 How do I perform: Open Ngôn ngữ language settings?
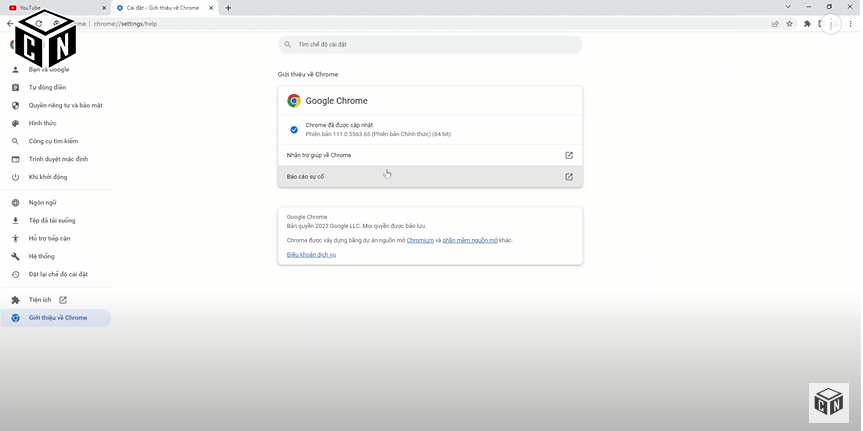(x=42, y=202)
